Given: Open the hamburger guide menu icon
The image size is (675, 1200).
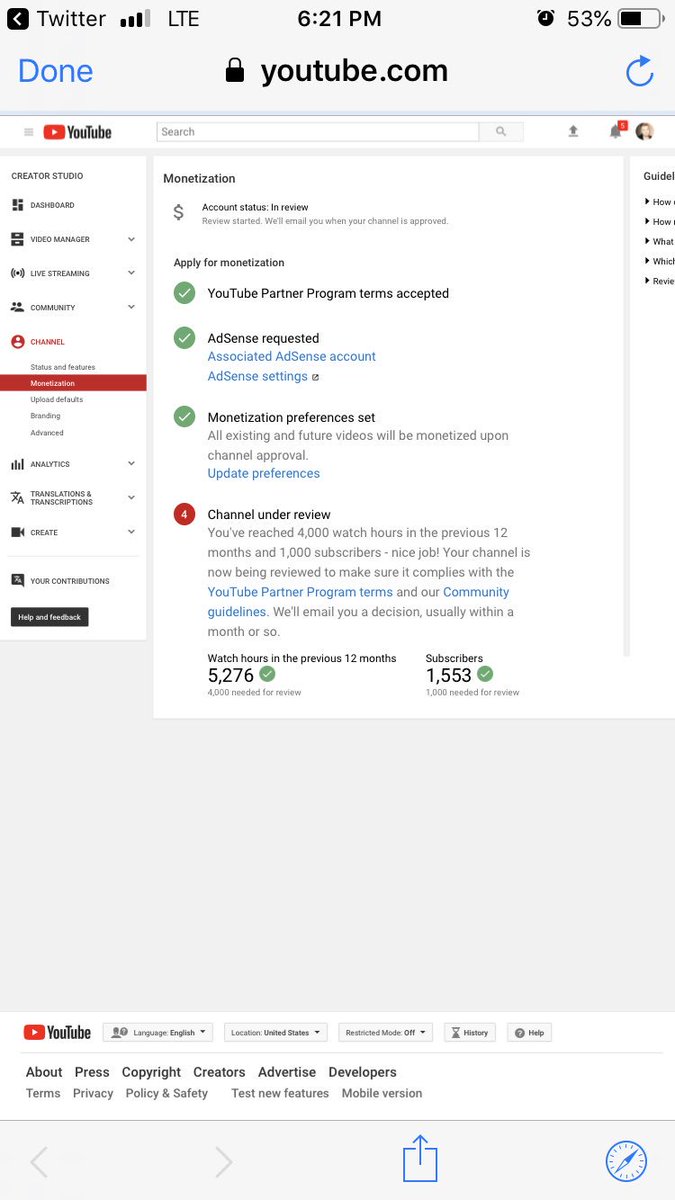Looking at the screenshot, I should pos(29,132).
